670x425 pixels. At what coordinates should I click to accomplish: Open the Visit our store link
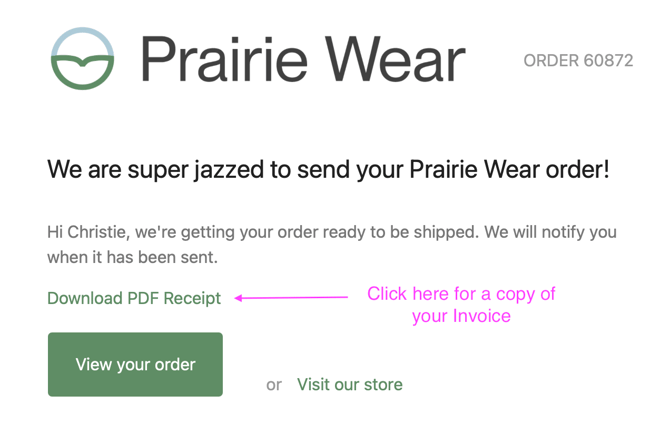coord(350,384)
